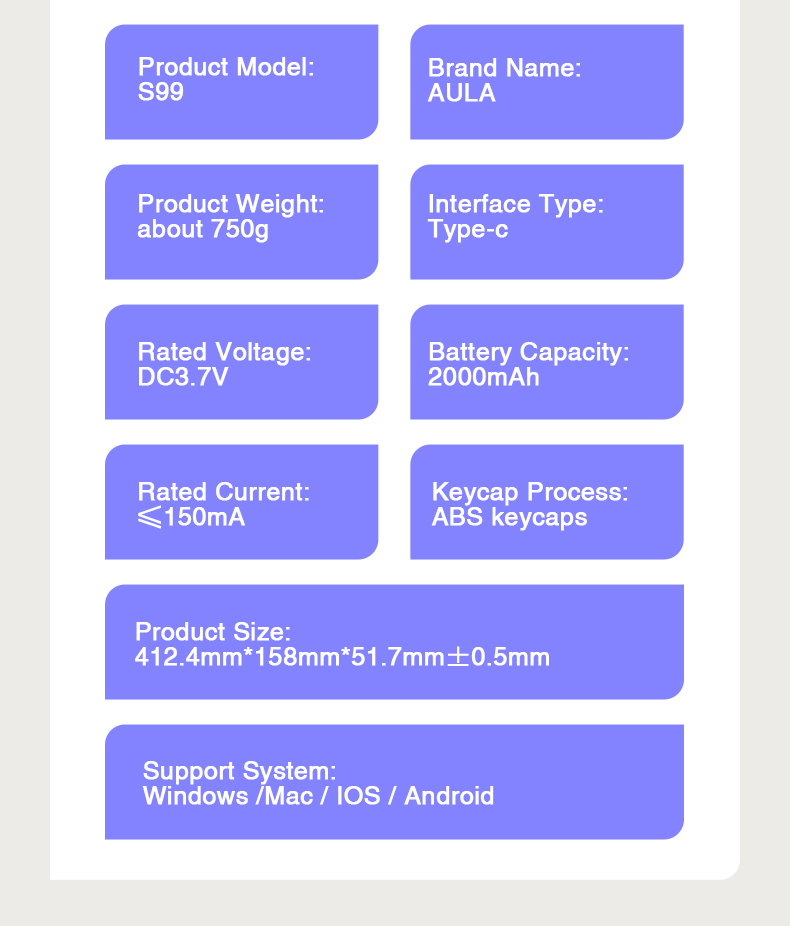Click the "Product Size:" label
The width and height of the screenshot is (790, 926).
213,632
